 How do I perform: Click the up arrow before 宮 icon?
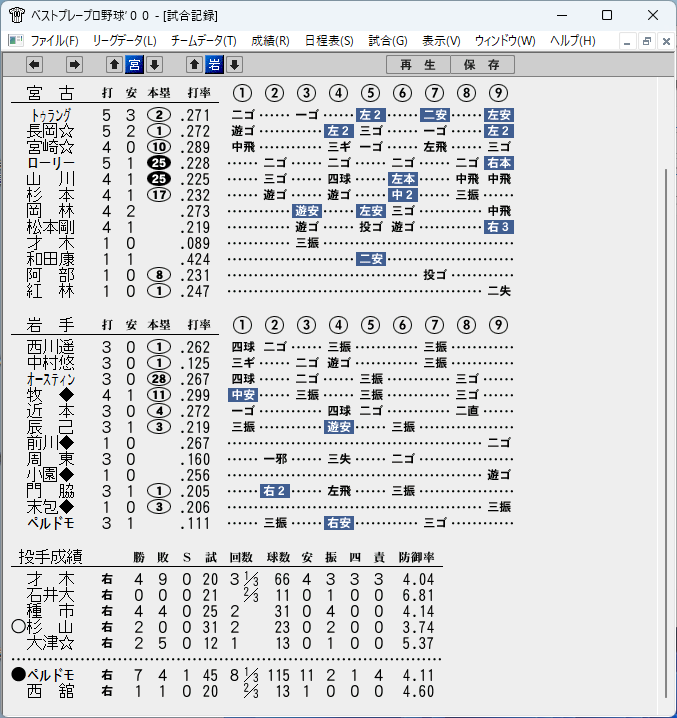(x=115, y=65)
